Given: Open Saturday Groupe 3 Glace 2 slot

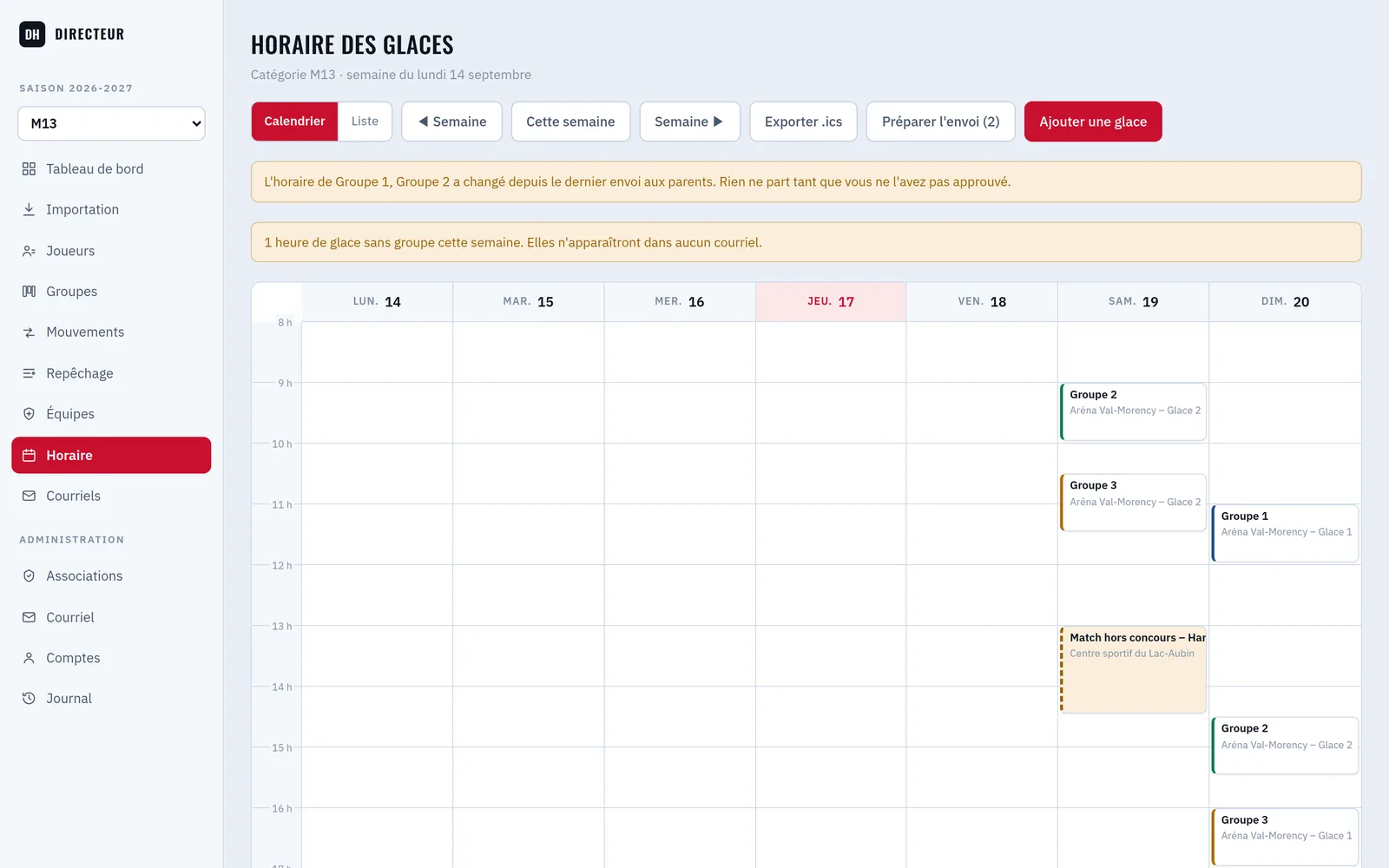Looking at the screenshot, I should pyautogui.click(x=1133, y=503).
